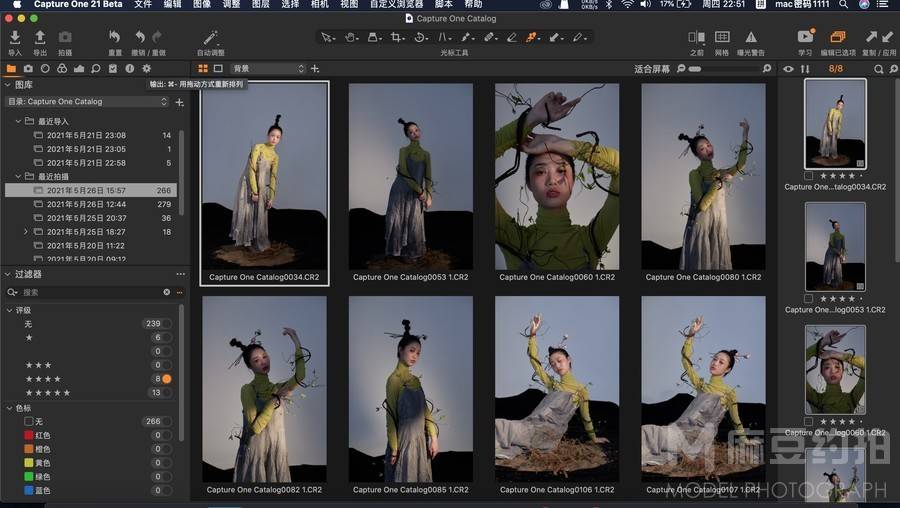
Task: Open the camera capture tool tab
Action: coord(28,68)
